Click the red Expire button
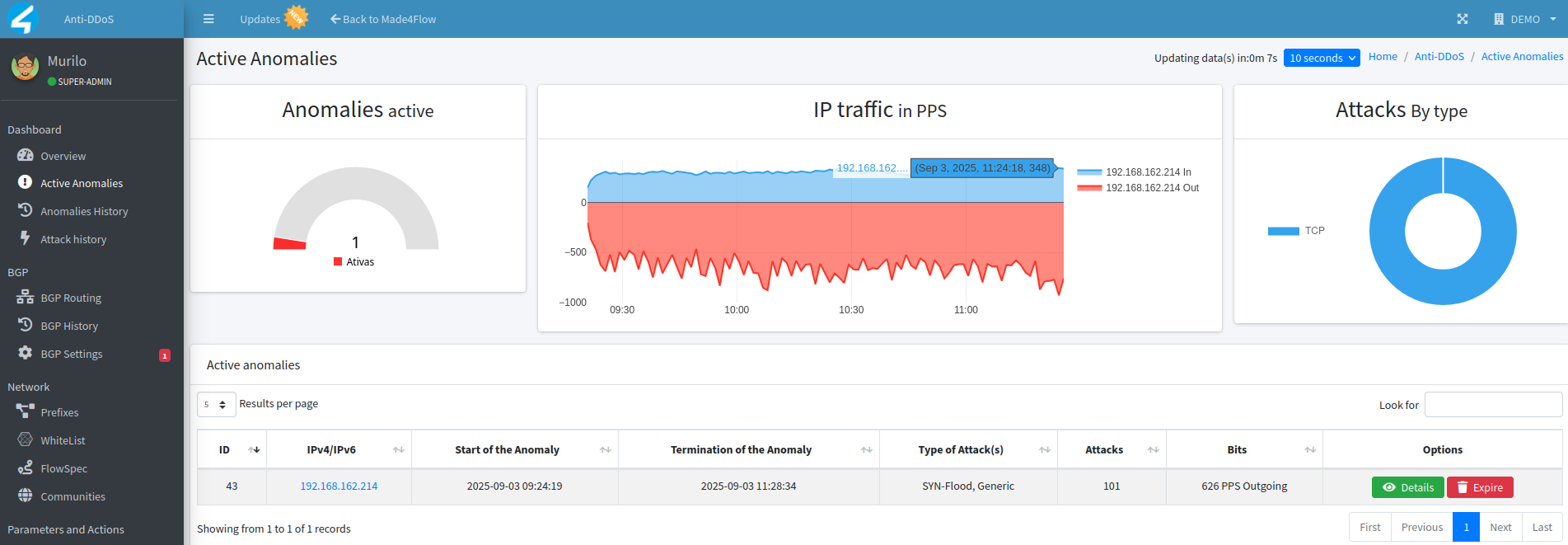The width and height of the screenshot is (1568, 545). coord(1480,487)
